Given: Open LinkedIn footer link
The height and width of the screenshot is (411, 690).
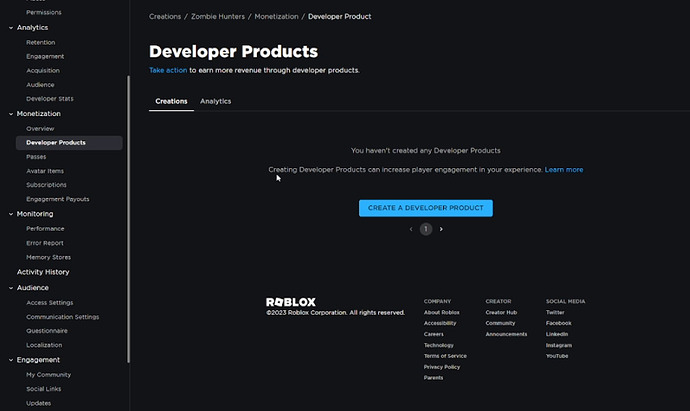Looking at the screenshot, I should pyautogui.click(x=557, y=334).
